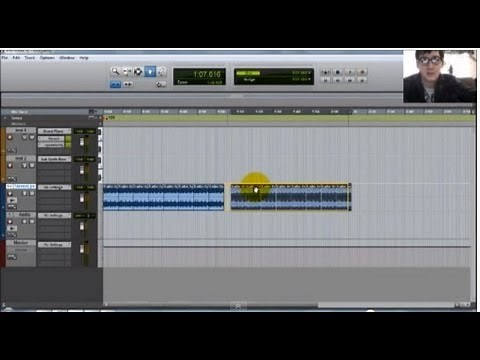
Task: Mute the Inst 1 track
Action: pos(32,137)
